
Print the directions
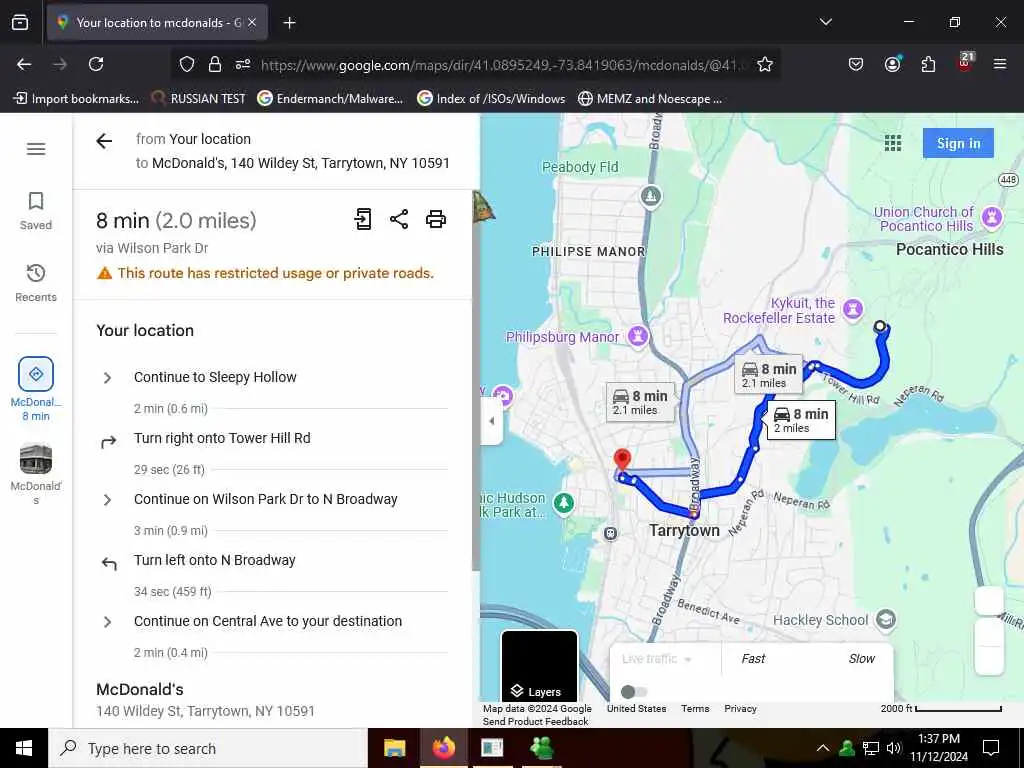[x=436, y=219]
